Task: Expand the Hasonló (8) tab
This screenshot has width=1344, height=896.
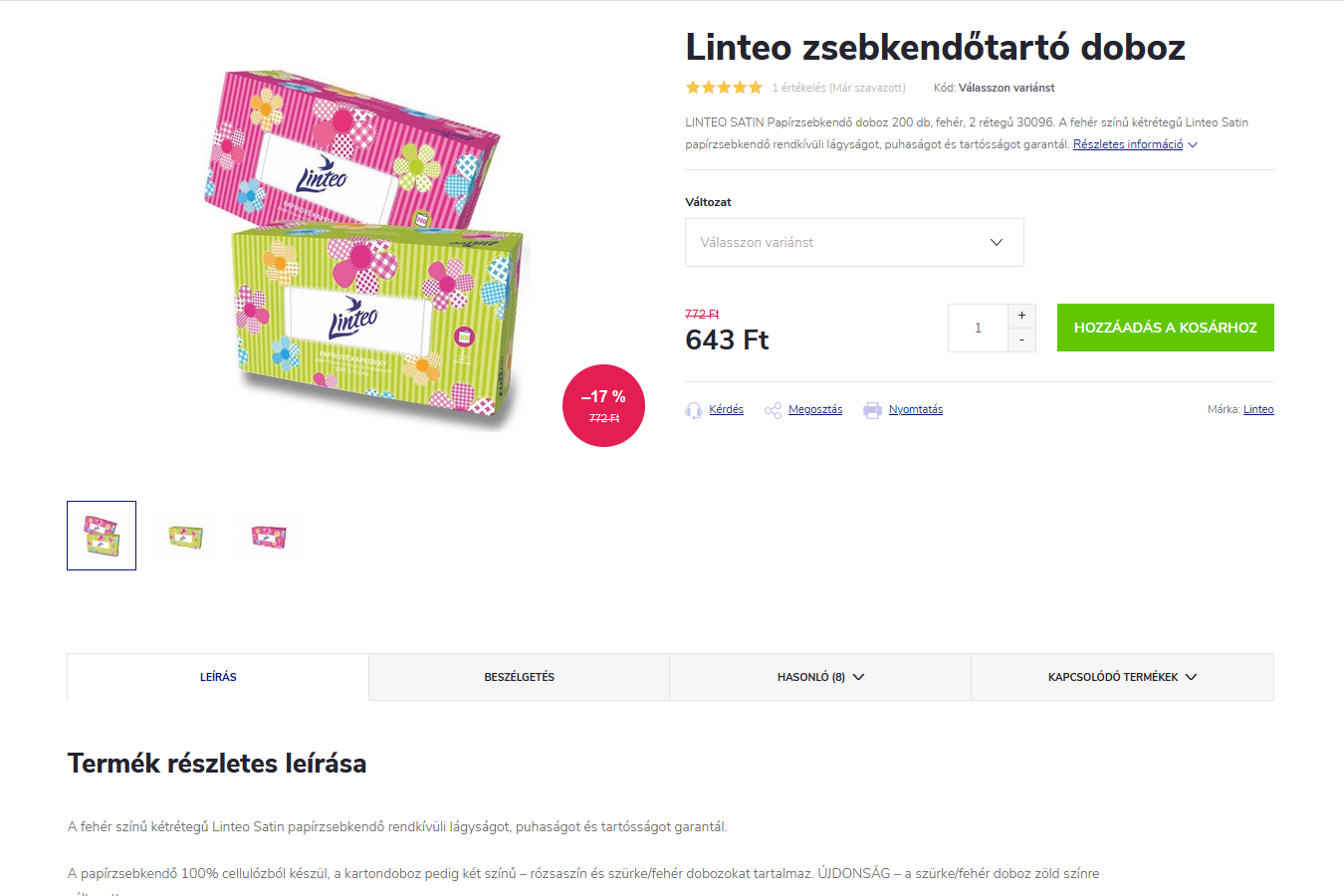Action: [x=820, y=677]
